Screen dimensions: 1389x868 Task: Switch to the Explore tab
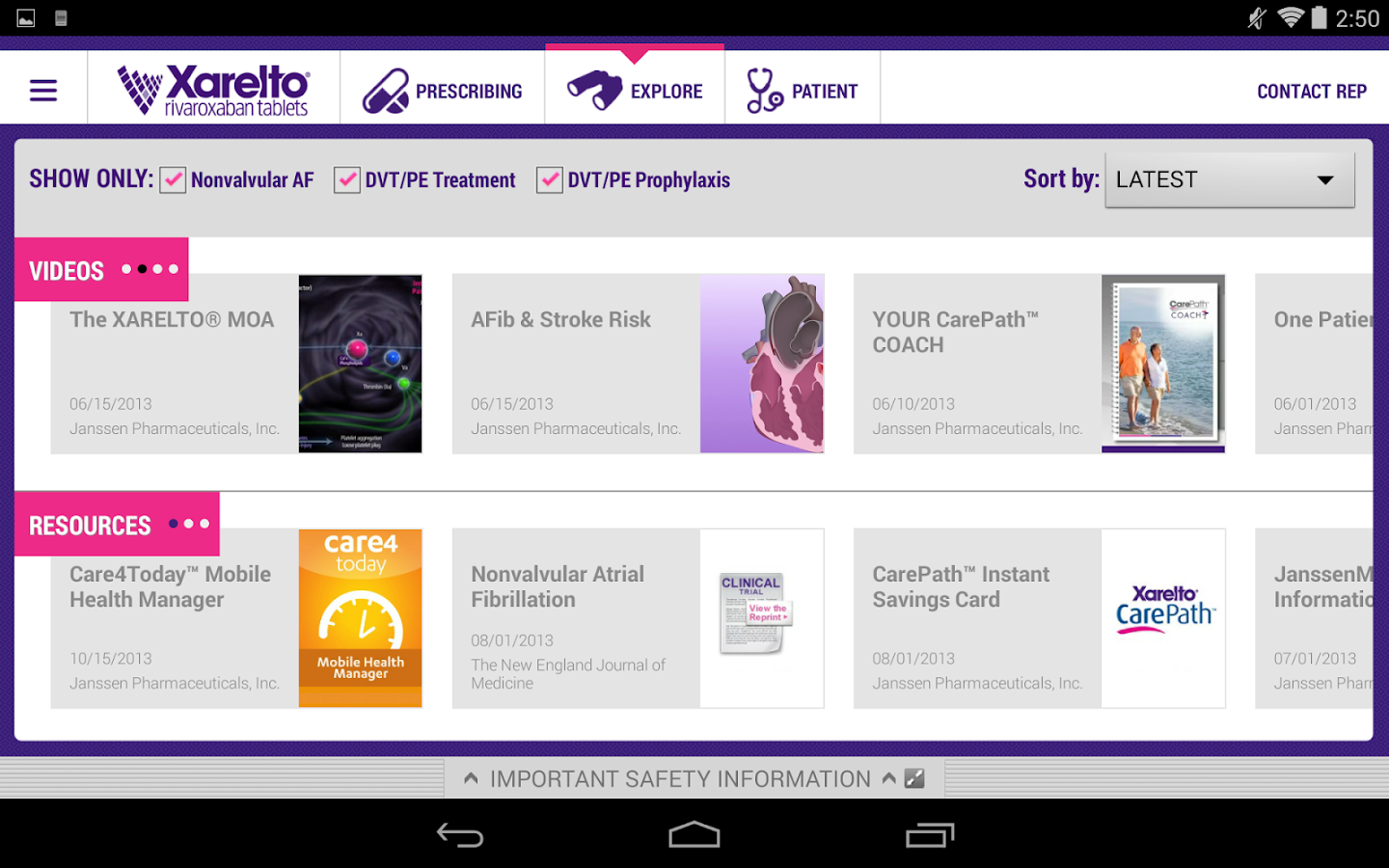[635, 88]
